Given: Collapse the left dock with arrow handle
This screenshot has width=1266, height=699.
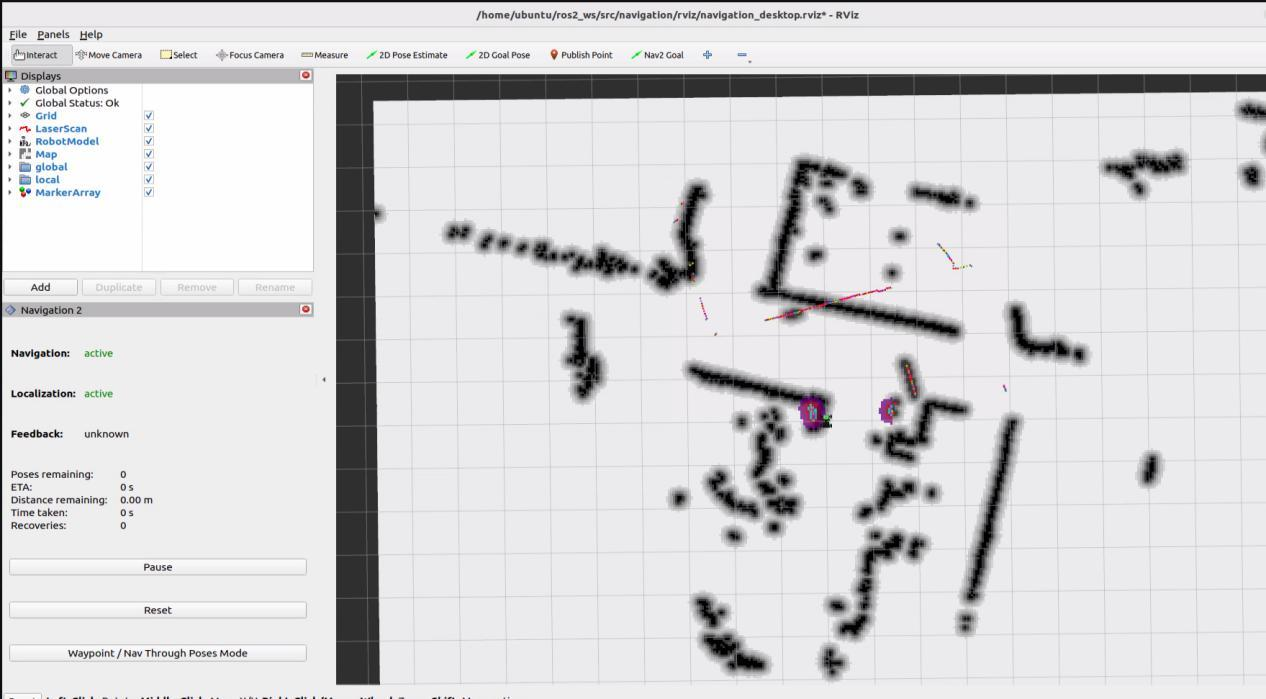Looking at the screenshot, I should click(x=324, y=379).
